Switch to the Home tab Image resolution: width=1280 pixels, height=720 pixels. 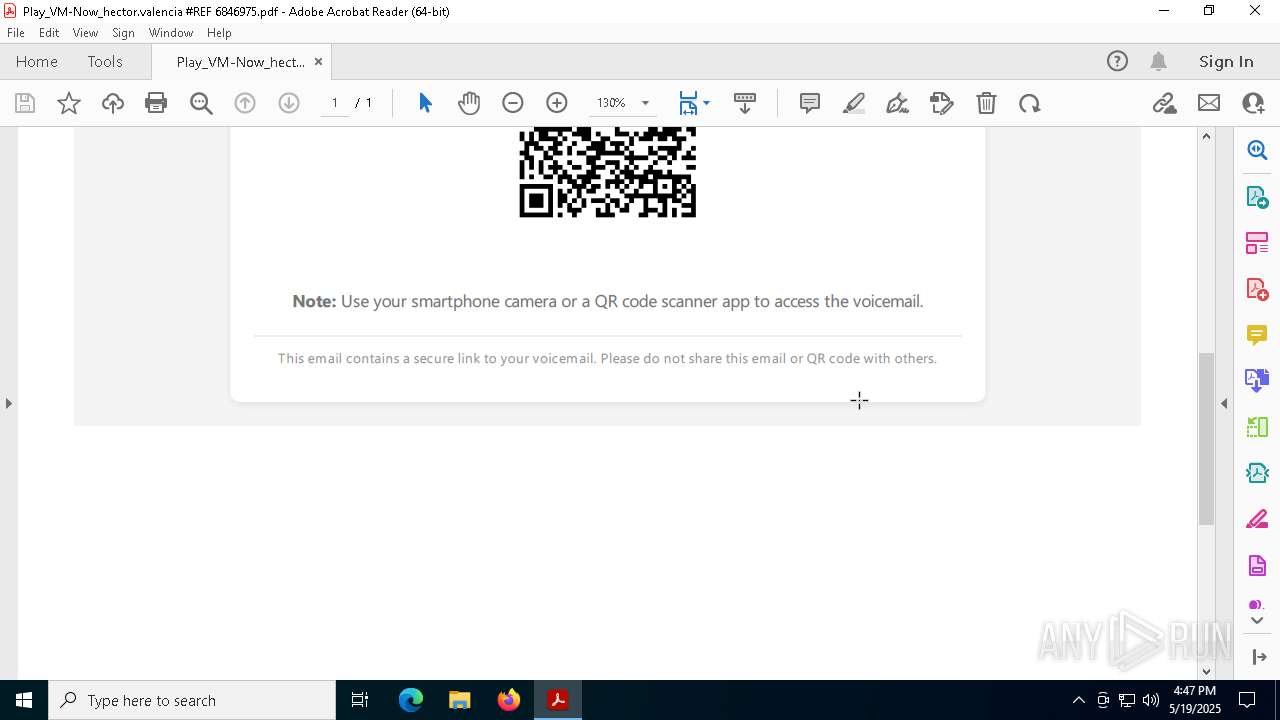[37, 61]
